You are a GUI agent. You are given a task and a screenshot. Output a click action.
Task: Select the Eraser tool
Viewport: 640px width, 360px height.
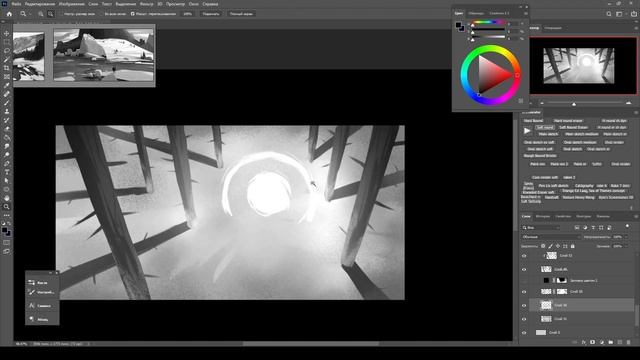[x=7, y=129]
